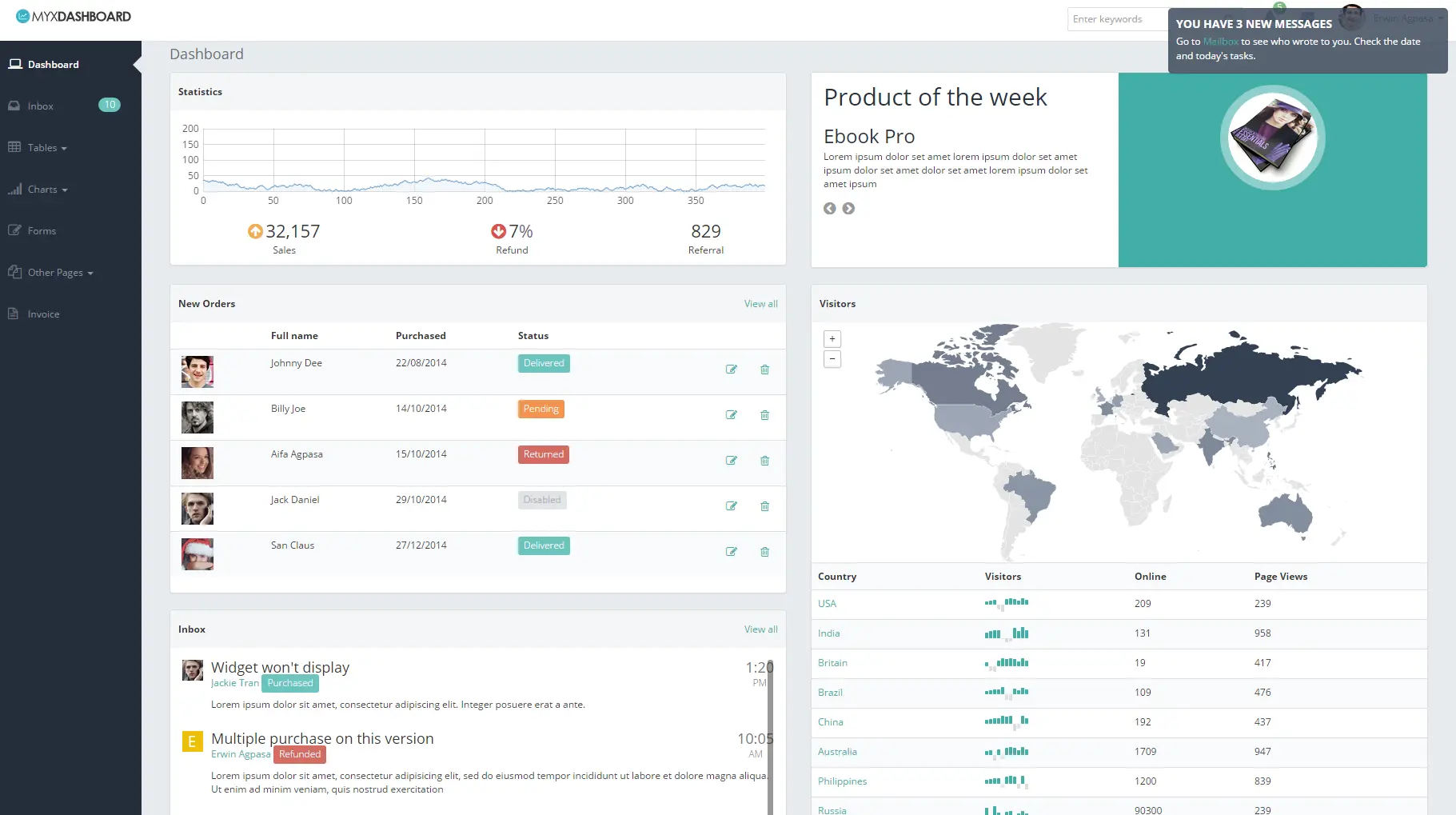Click the Purchased tag in inbox
The height and width of the screenshot is (815, 1456).
pos(290,683)
